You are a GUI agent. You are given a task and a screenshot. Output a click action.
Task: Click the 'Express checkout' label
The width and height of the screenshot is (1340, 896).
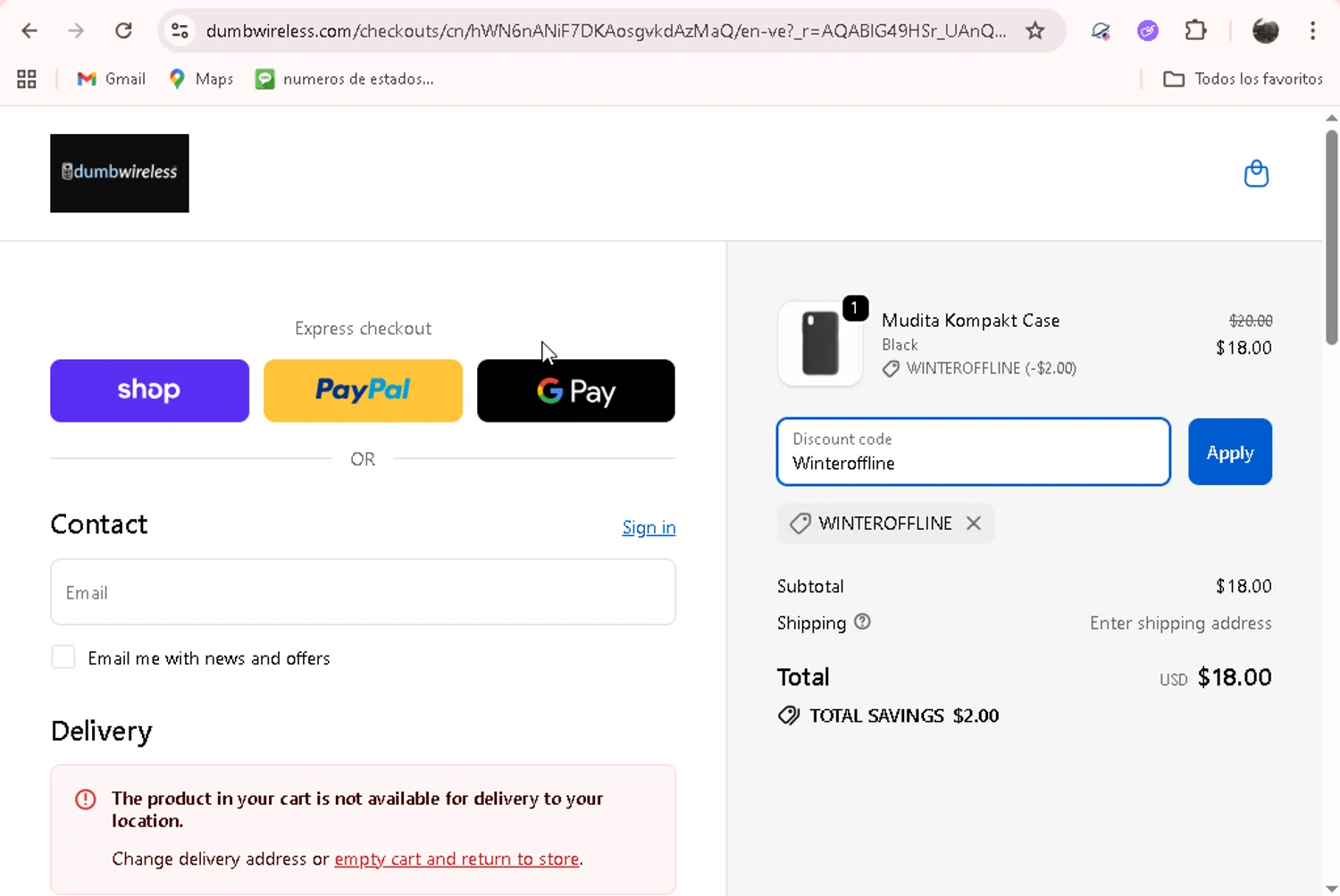tap(363, 328)
